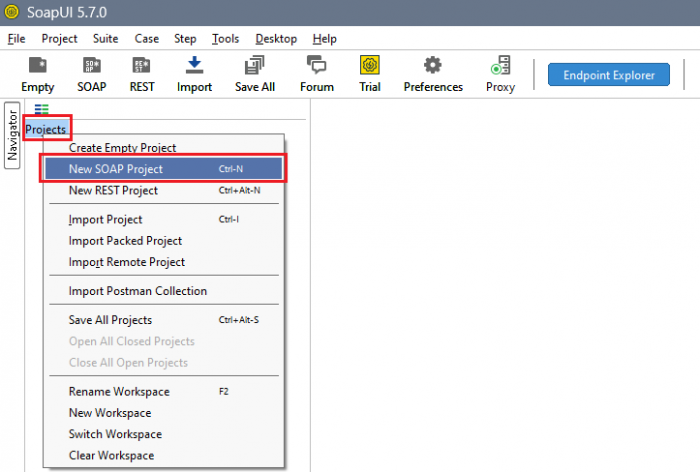Screen dimensions: 700x472
Task: Click Save All Projects menu item
Action: 110,320
